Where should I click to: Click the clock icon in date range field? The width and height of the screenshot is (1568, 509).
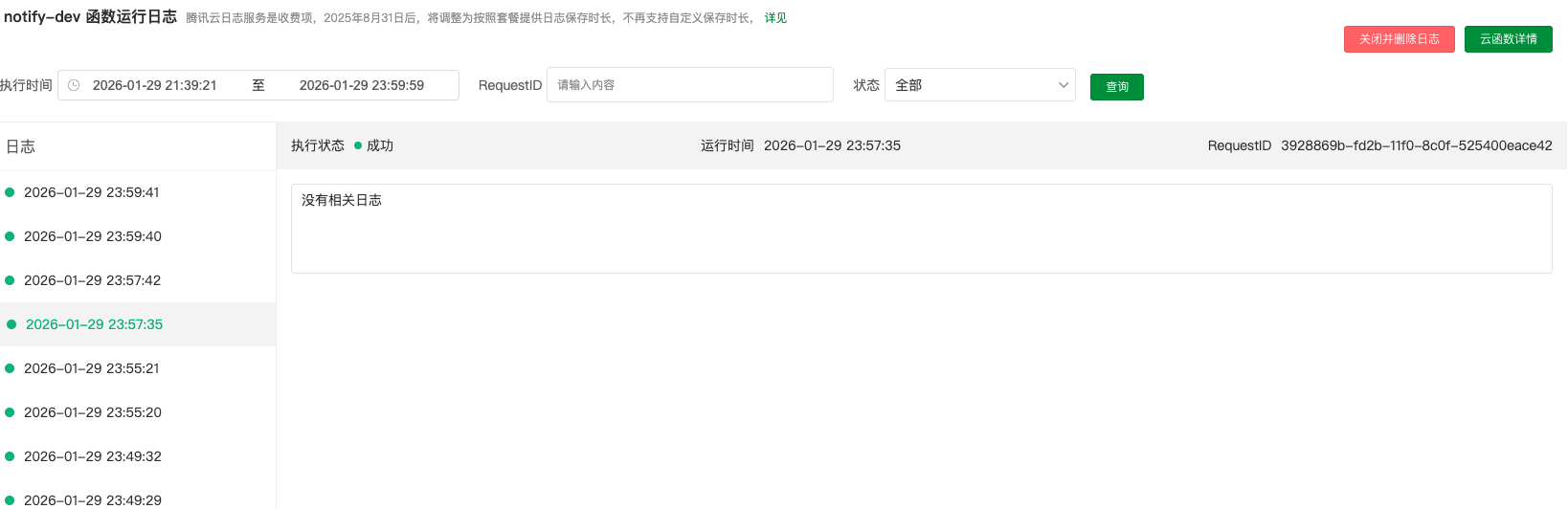(74, 85)
